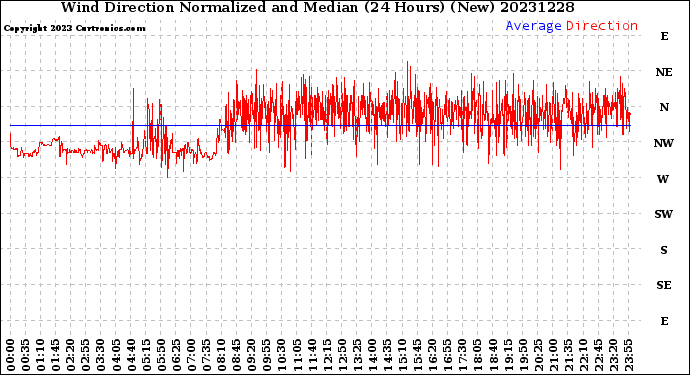Image resolution: width=690 pixels, height=375 pixels.
Task: Click the 03:30 time label
Action: pos(101,355)
